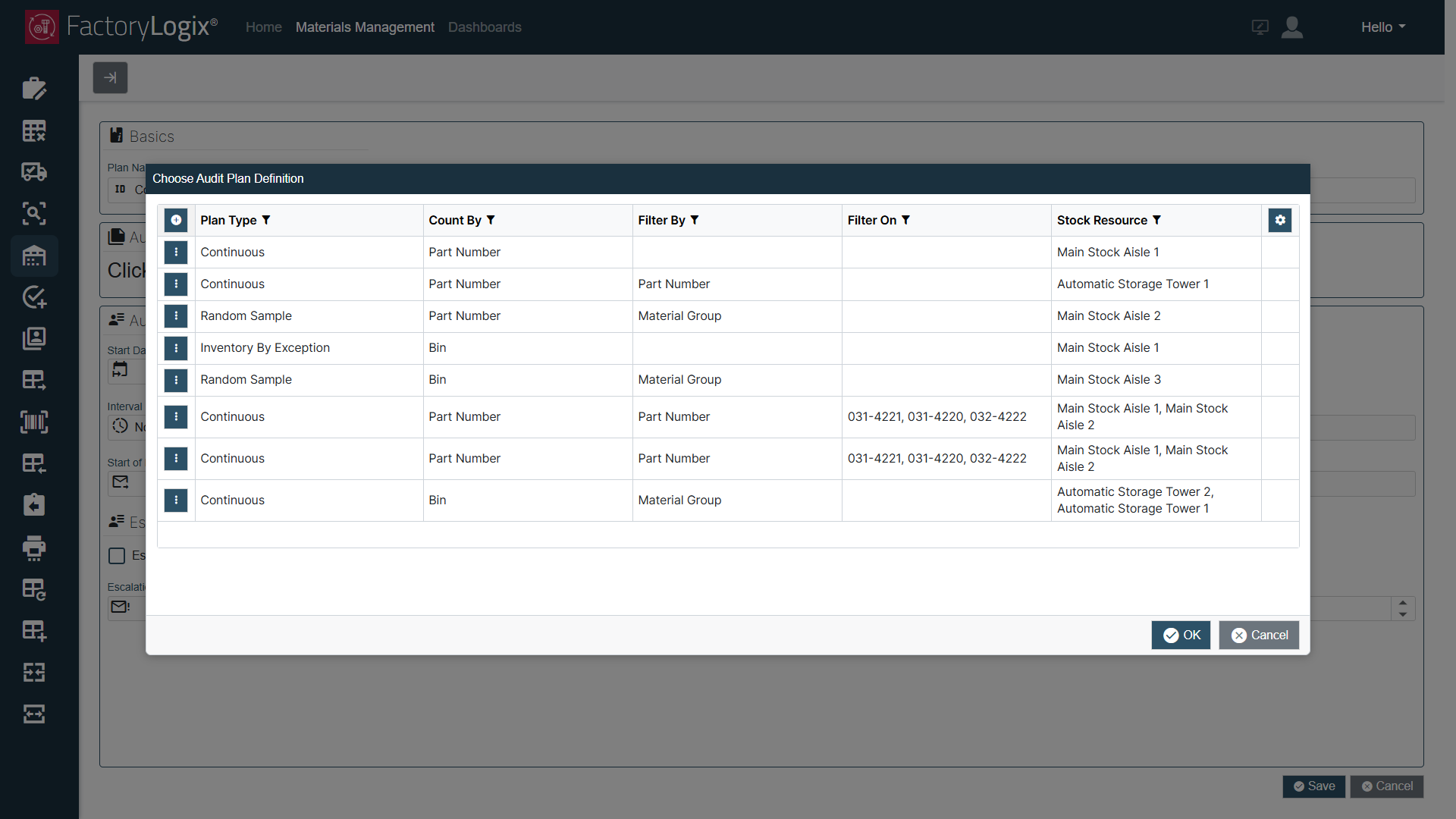Screen dimensions: 1456x819
Task: Collapse the panel using the arrow button top left
Action: [x=110, y=77]
